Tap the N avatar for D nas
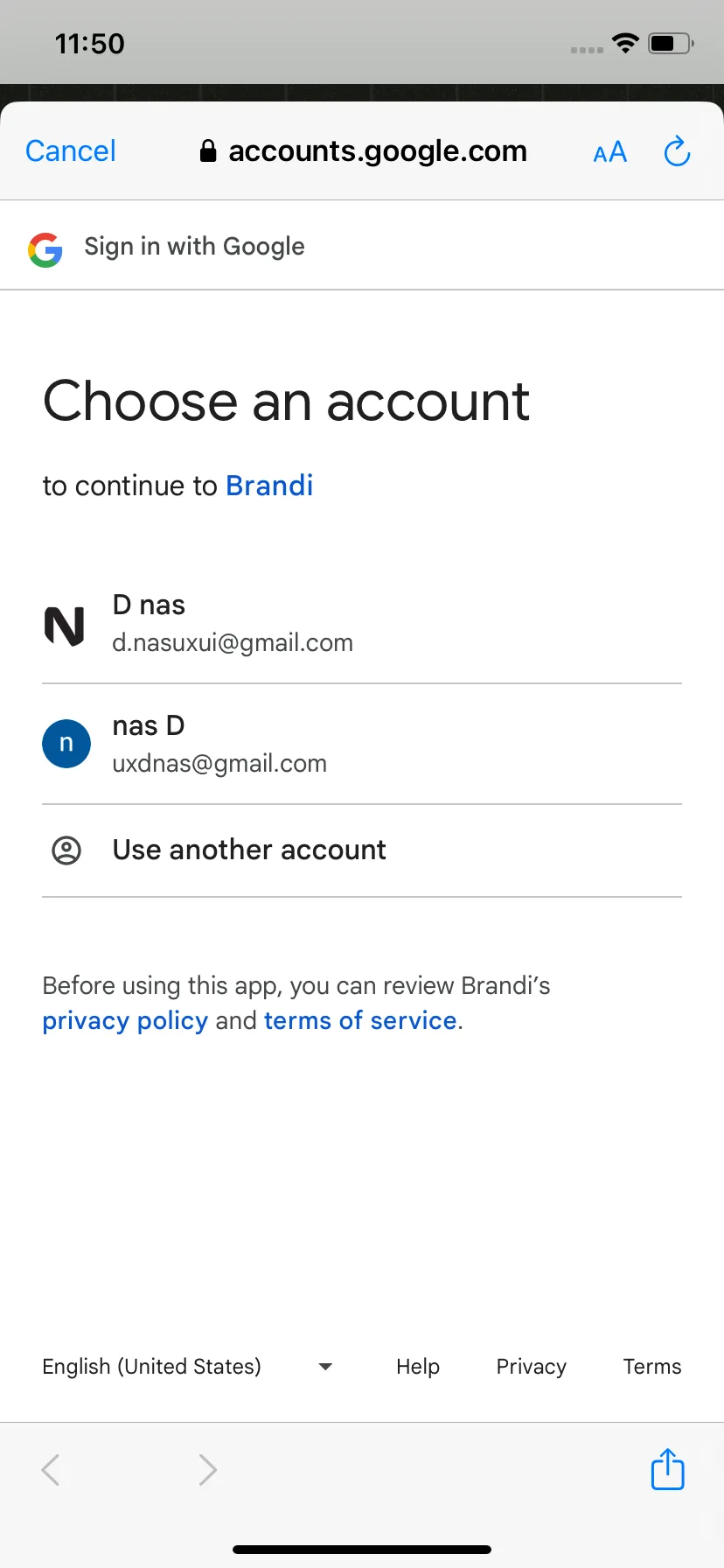The height and width of the screenshot is (1568, 724). tap(65, 626)
